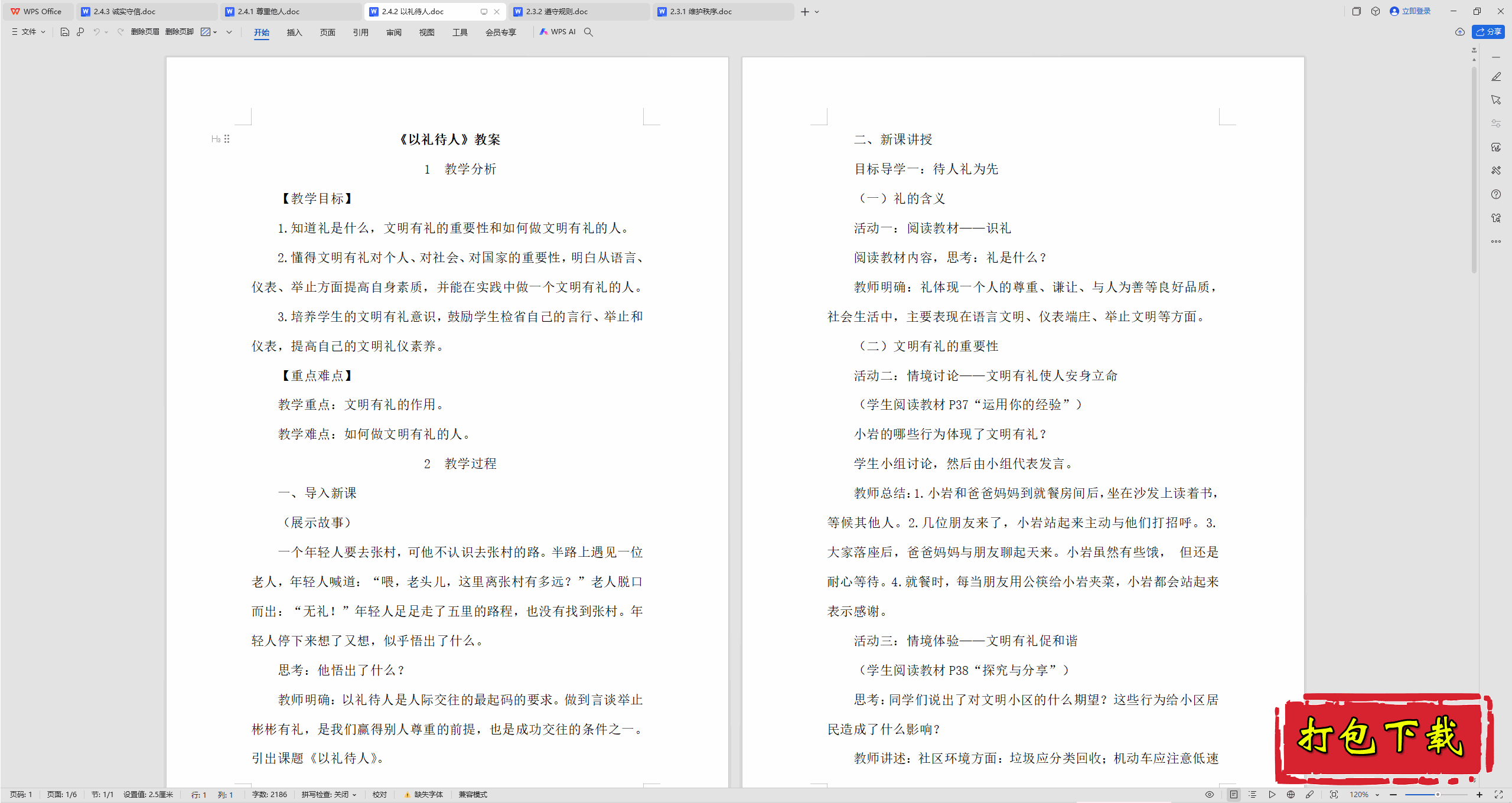The image size is (1512, 803).
Task: Click the fit-page focus icon in status bar
Action: [x=1334, y=795]
